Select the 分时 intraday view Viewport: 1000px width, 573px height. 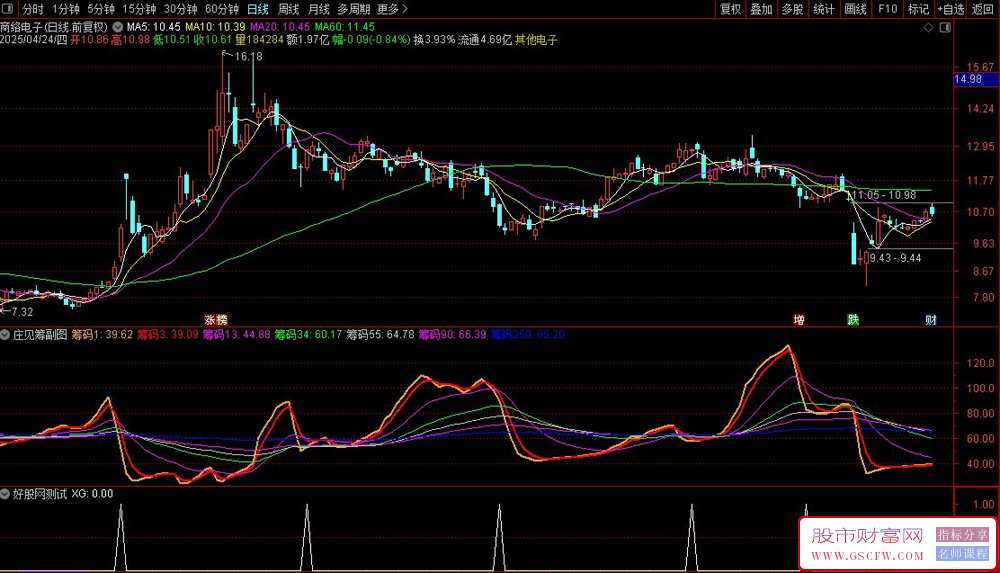[x=33, y=9]
